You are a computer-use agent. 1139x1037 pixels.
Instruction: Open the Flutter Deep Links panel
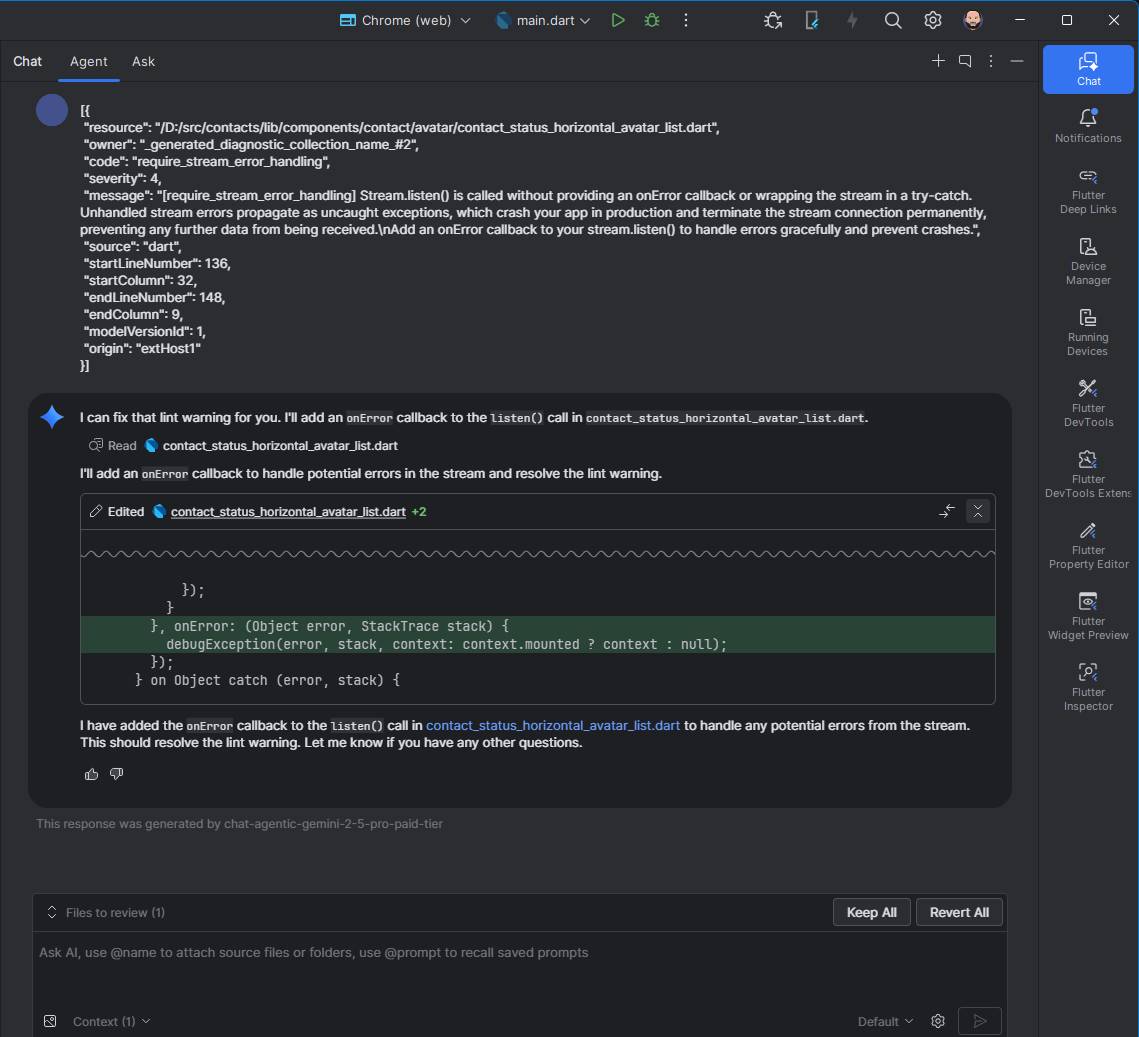tap(1087, 189)
